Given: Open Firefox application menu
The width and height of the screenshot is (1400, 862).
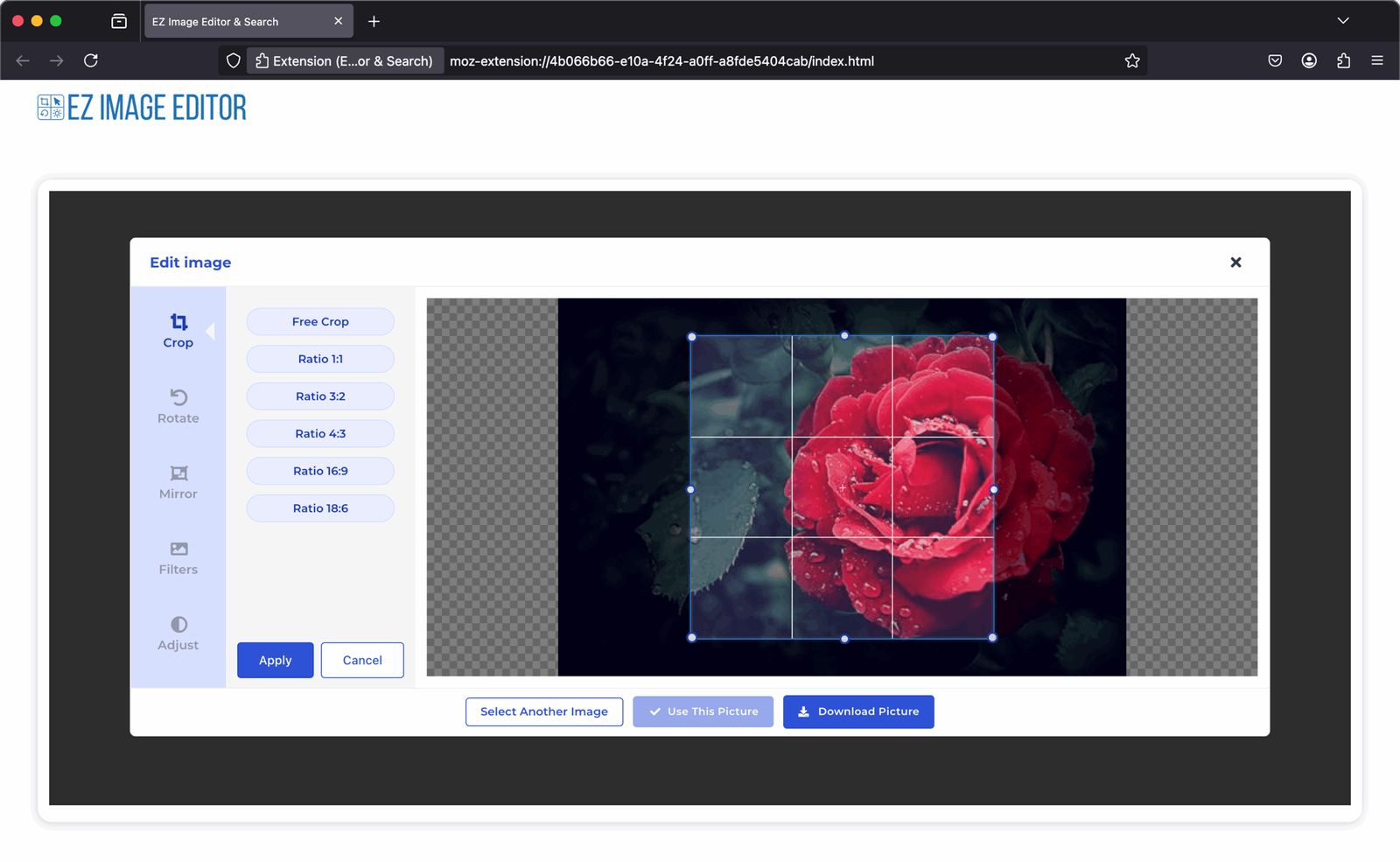Looking at the screenshot, I should [x=1377, y=61].
